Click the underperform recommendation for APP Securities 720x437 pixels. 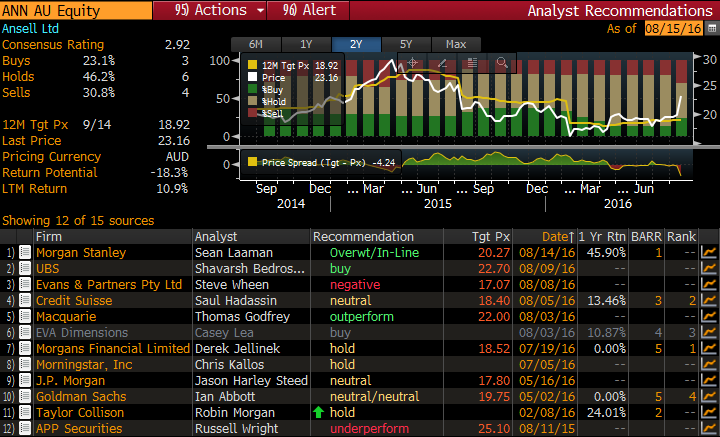point(369,428)
